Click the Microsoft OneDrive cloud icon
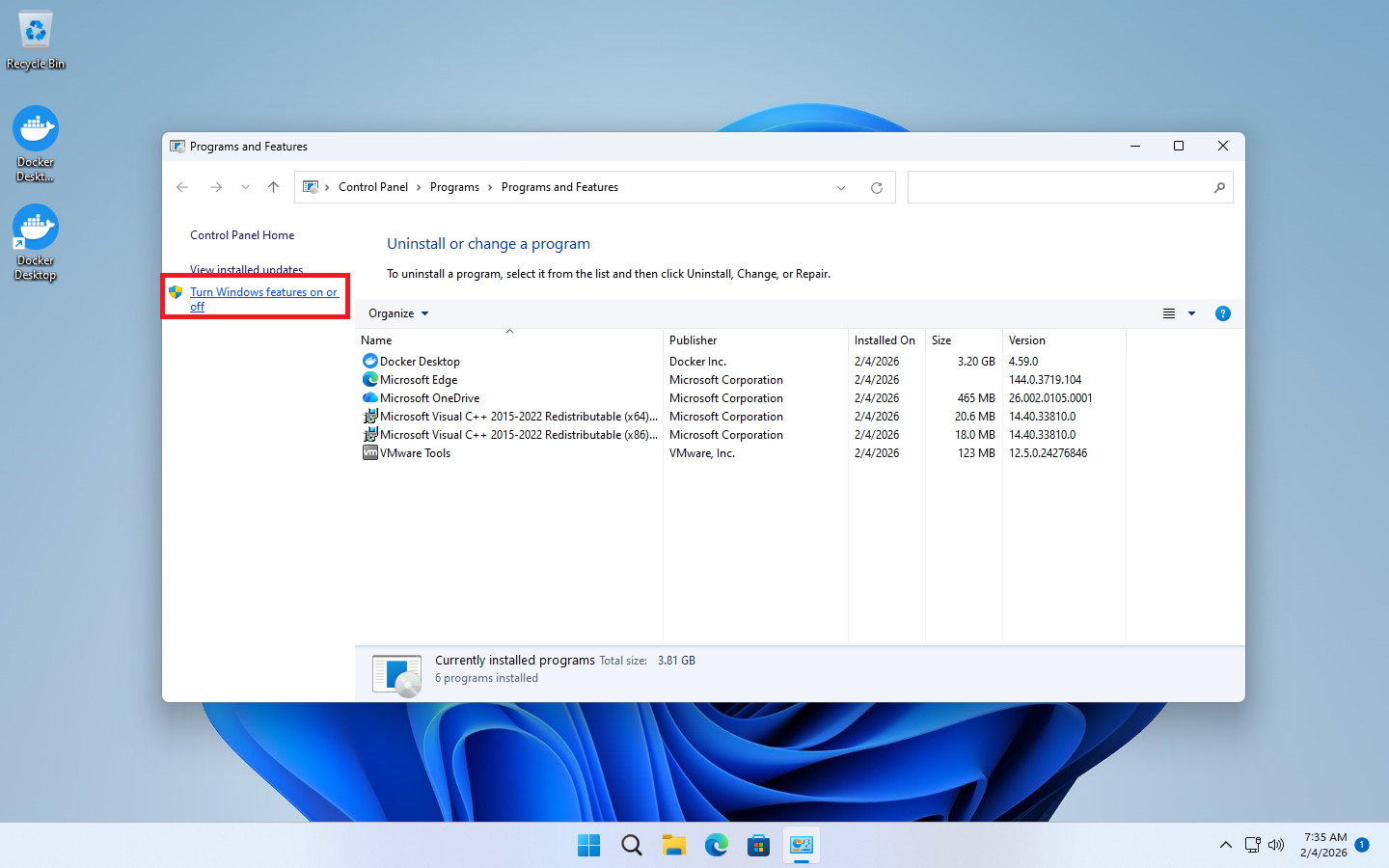Image resolution: width=1389 pixels, height=868 pixels. click(369, 397)
